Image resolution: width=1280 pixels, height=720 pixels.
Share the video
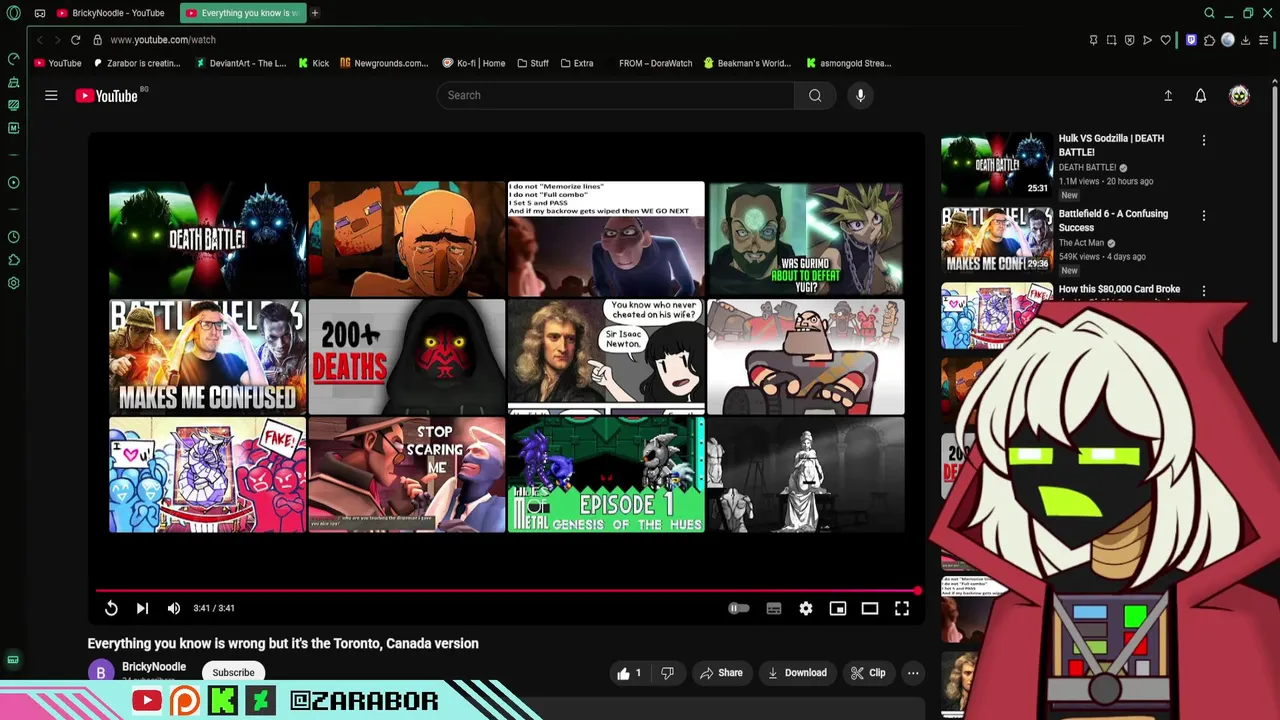tap(721, 673)
